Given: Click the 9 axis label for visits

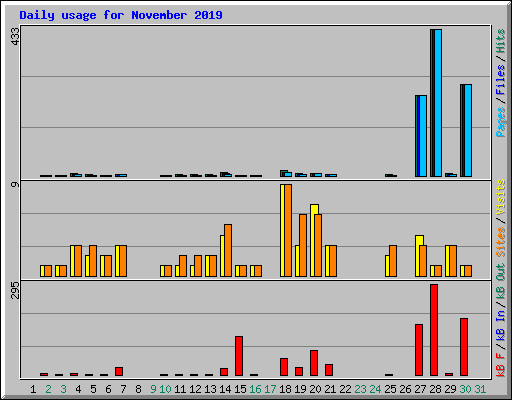Looking at the screenshot, I should 16,184.
